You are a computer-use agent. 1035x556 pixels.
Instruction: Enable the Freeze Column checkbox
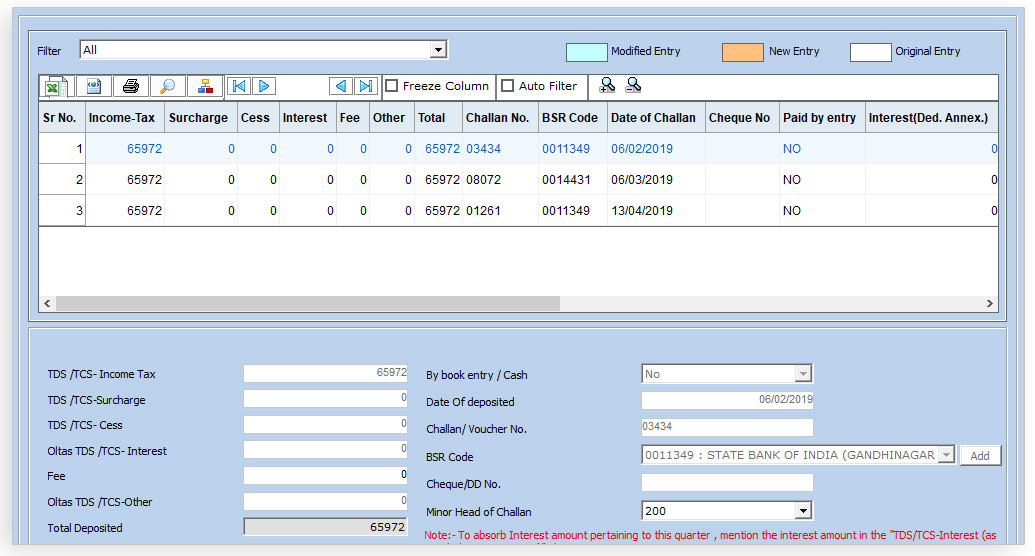click(392, 86)
